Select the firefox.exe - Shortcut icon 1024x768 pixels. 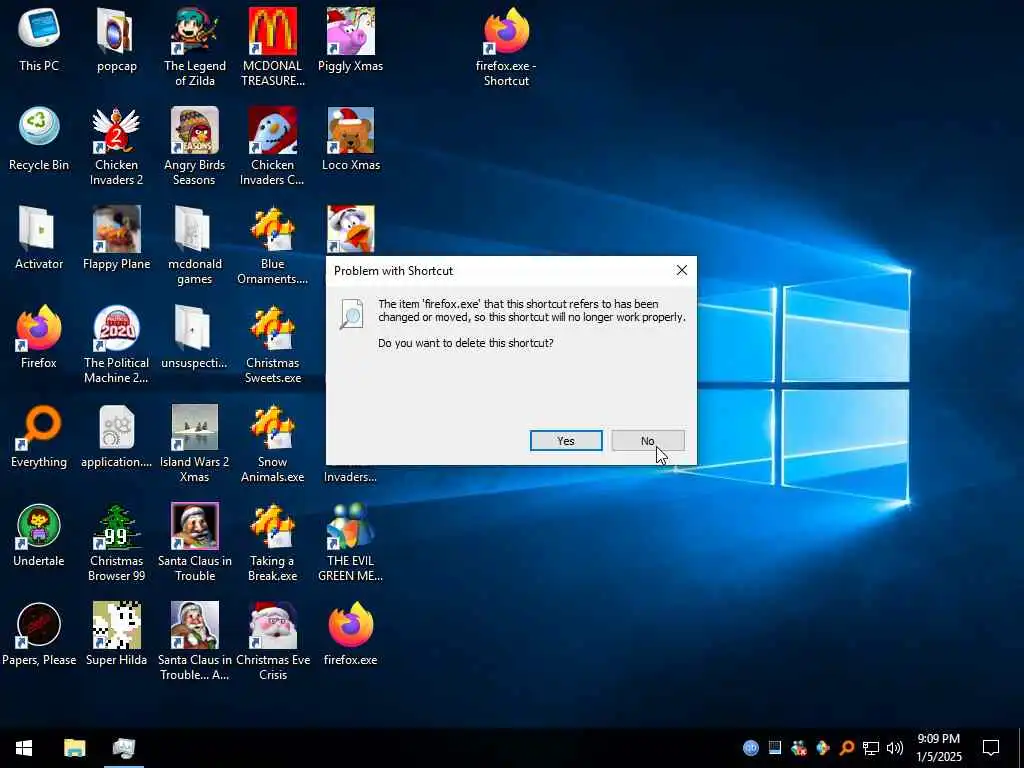[506, 47]
